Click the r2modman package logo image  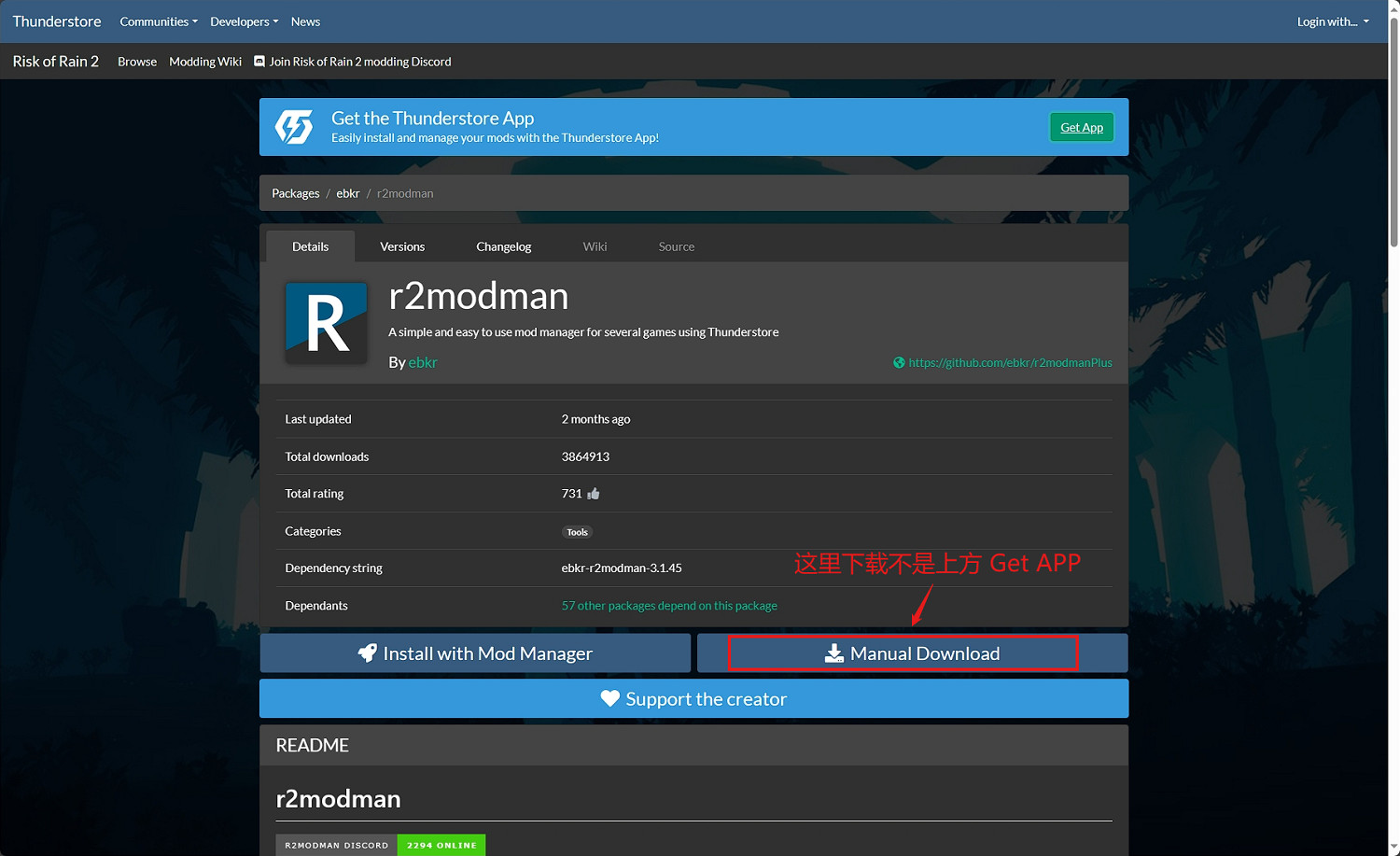pyautogui.click(x=326, y=323)
